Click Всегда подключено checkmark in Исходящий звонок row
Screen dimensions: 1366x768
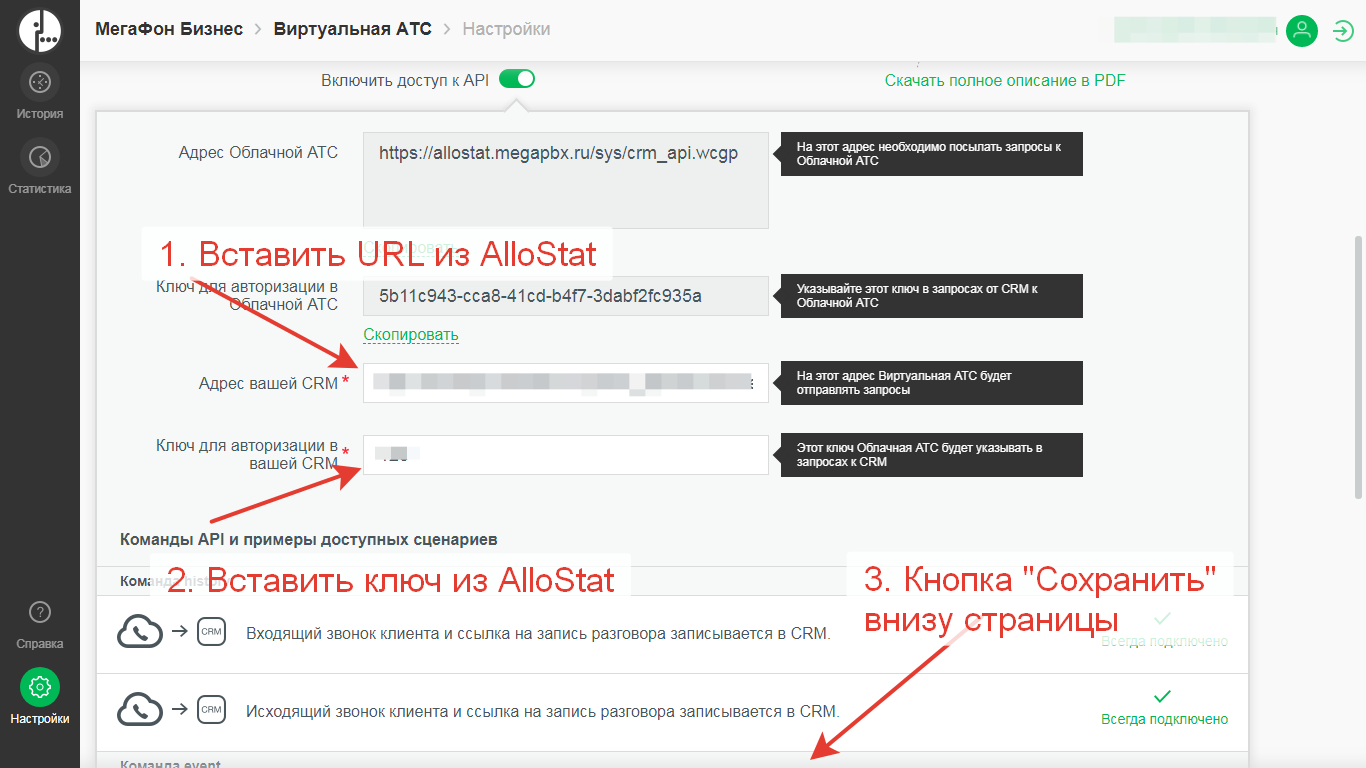[x=1162, y=695]
